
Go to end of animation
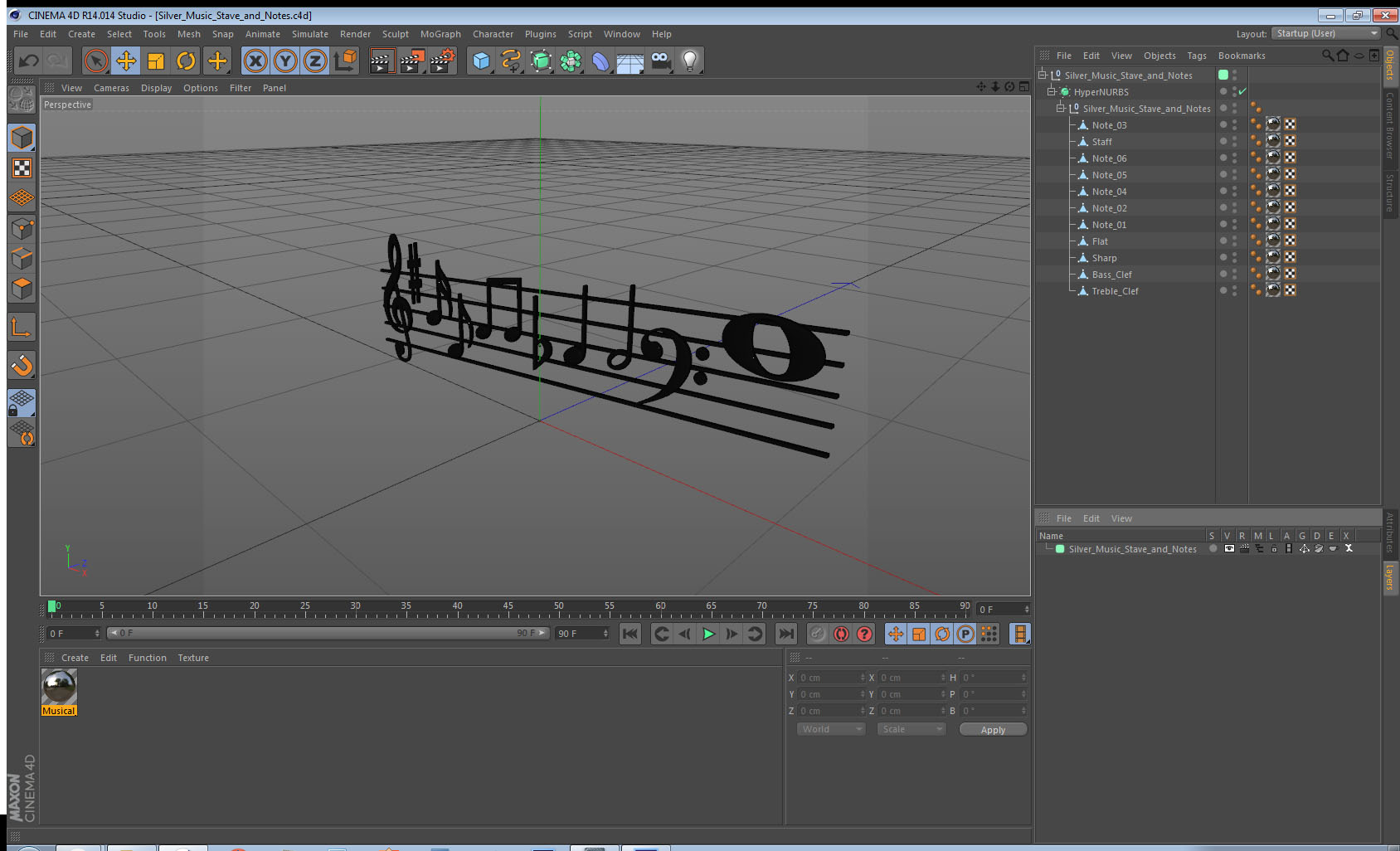tap(785, 634)
